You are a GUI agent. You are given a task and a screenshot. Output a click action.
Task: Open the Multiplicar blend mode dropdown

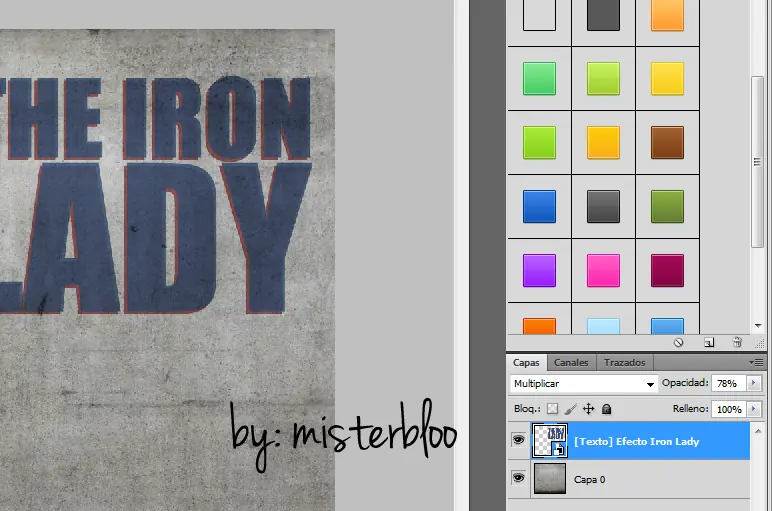[x=584, y=383]
